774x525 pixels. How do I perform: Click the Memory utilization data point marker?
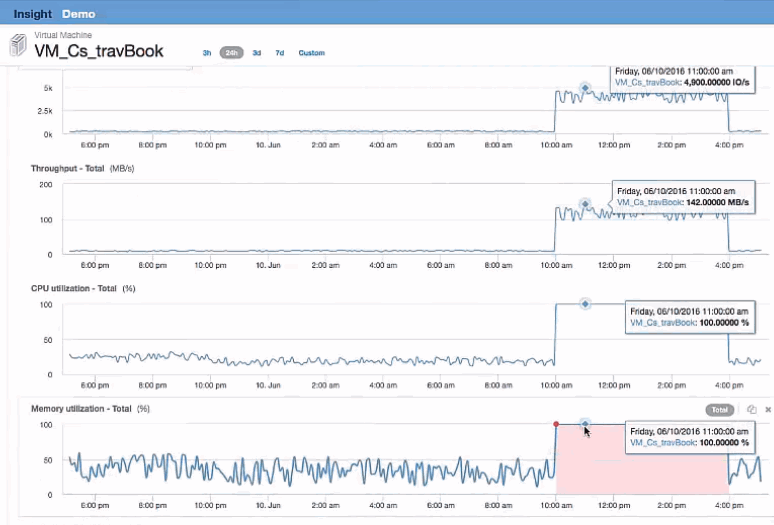[585, 424]
